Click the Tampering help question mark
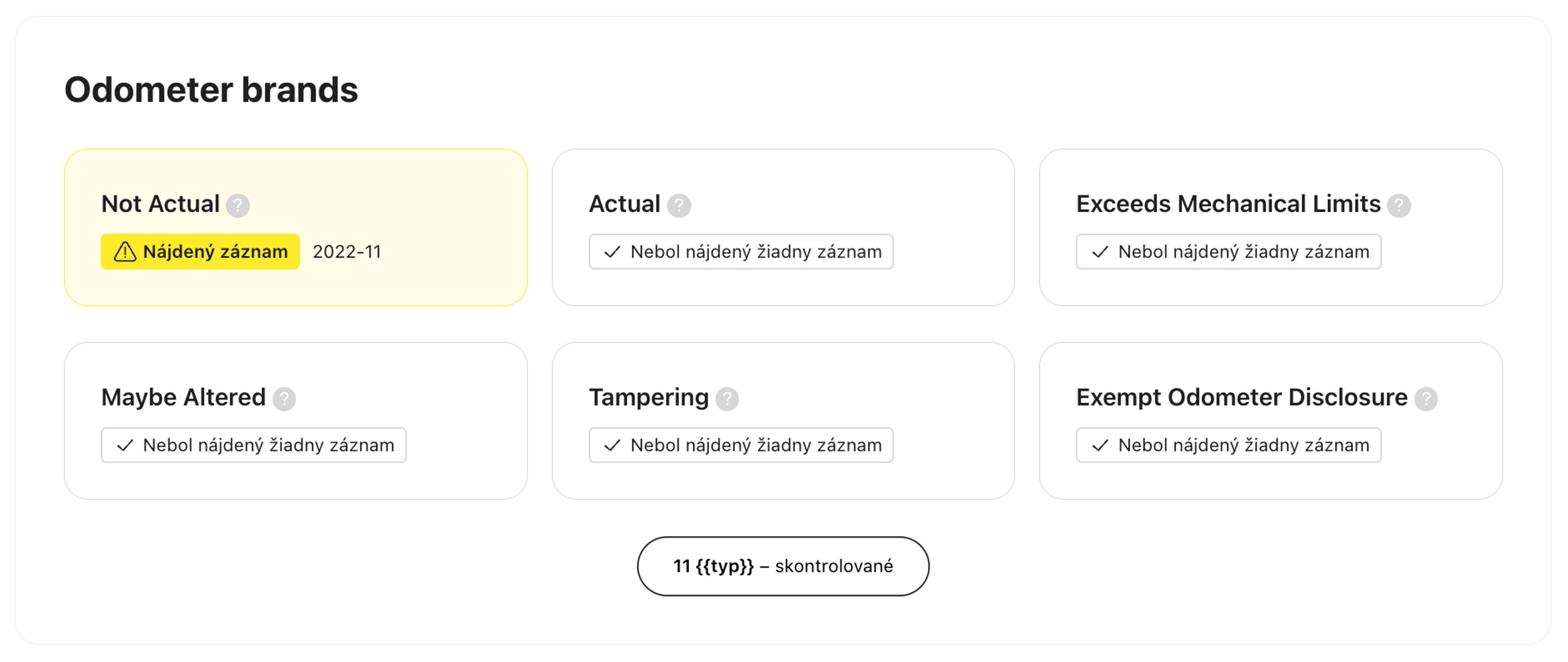This screenshot has width=1568, height=662. pyautogui.click(x=727, y=399)
